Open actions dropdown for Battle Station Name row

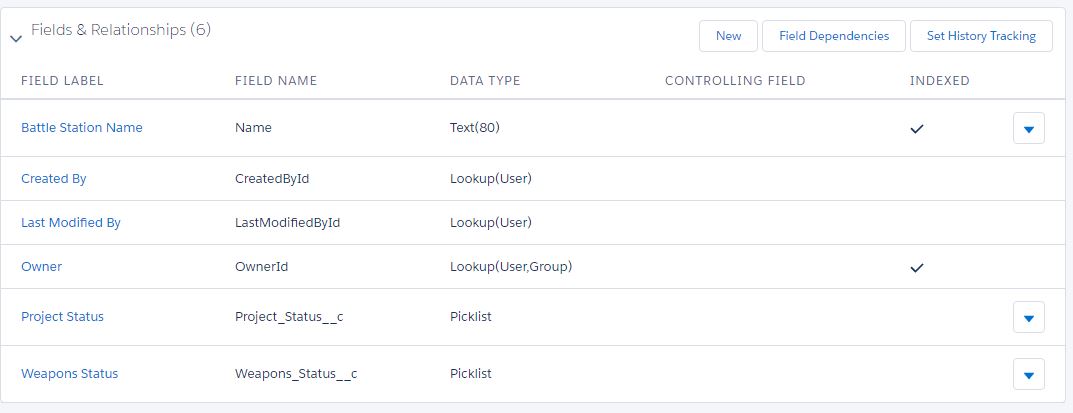point(1029,128)
